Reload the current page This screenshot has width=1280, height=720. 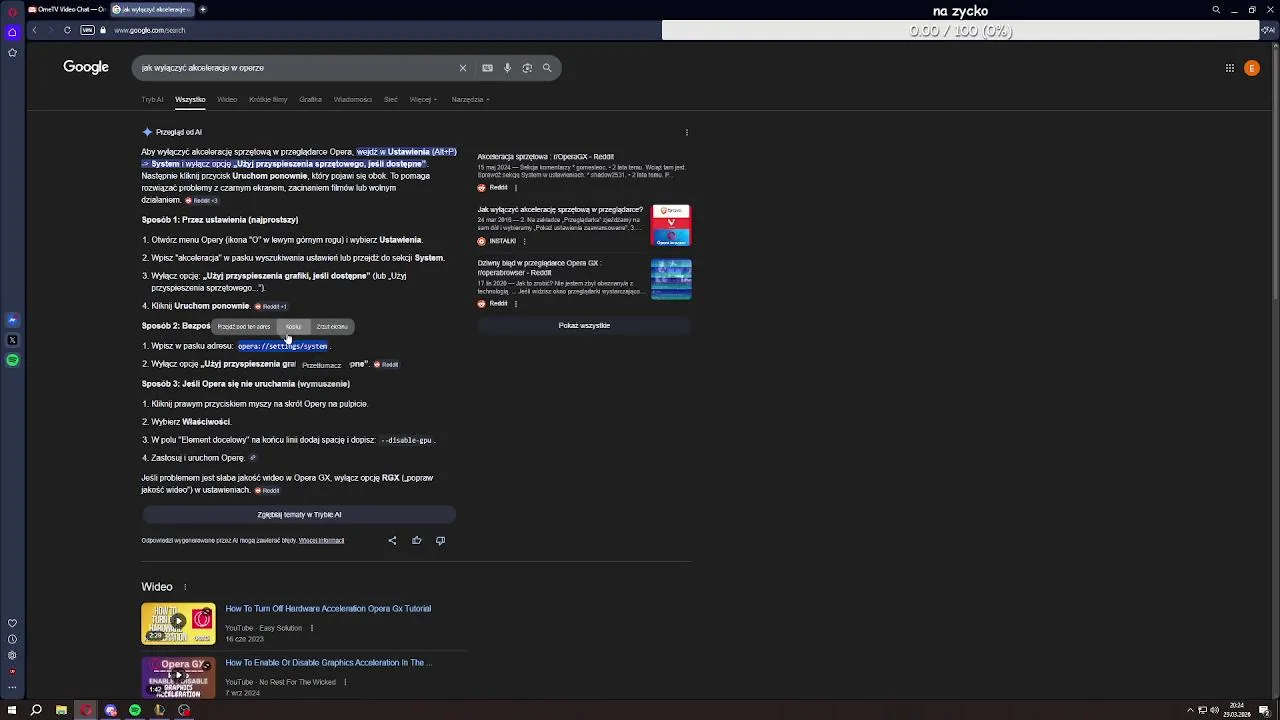pyautogui.click(x=67, y=30)
